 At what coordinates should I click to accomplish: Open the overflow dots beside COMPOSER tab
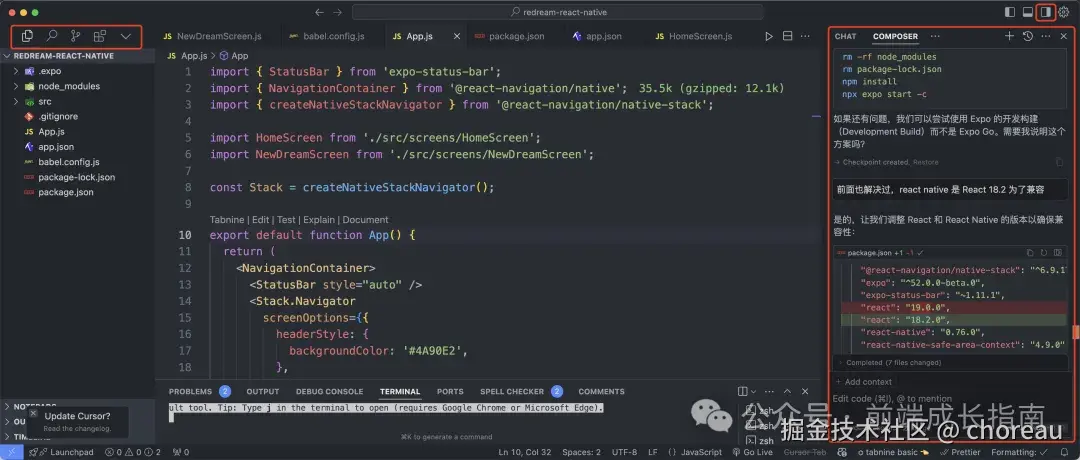(935, 36)
